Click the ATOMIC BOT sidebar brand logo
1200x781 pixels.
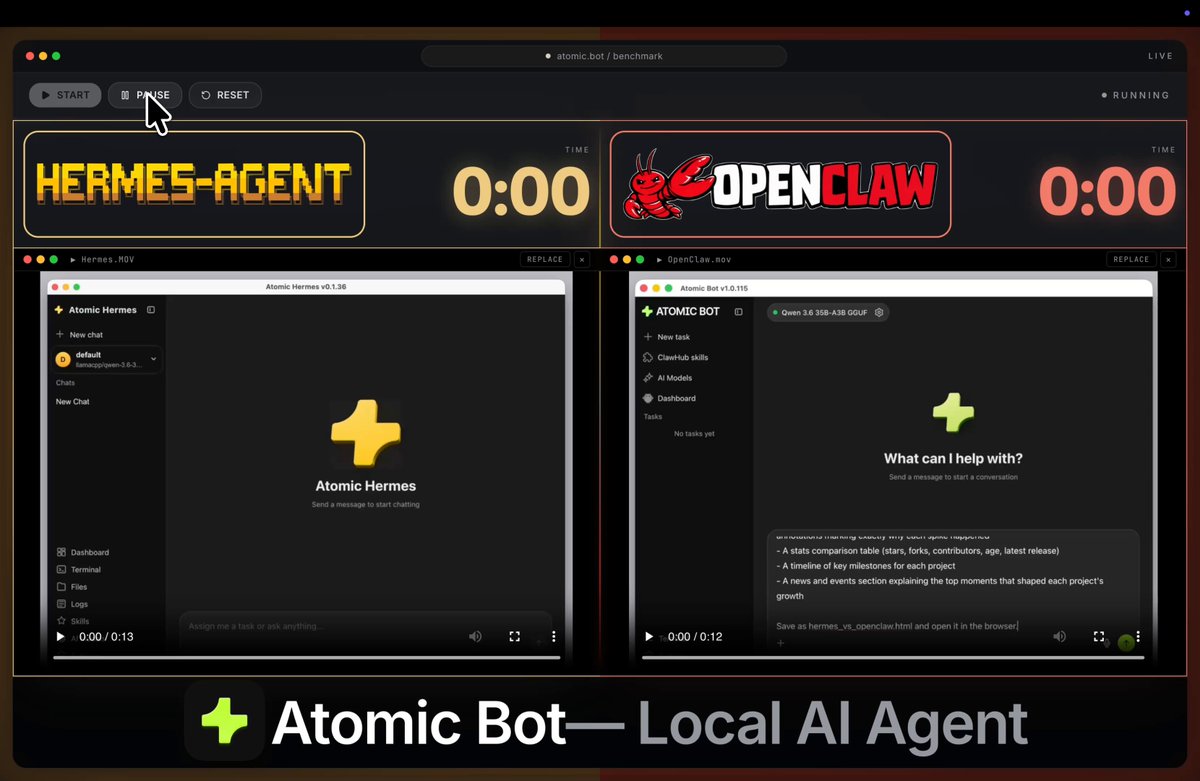click(x=680, y=311)
